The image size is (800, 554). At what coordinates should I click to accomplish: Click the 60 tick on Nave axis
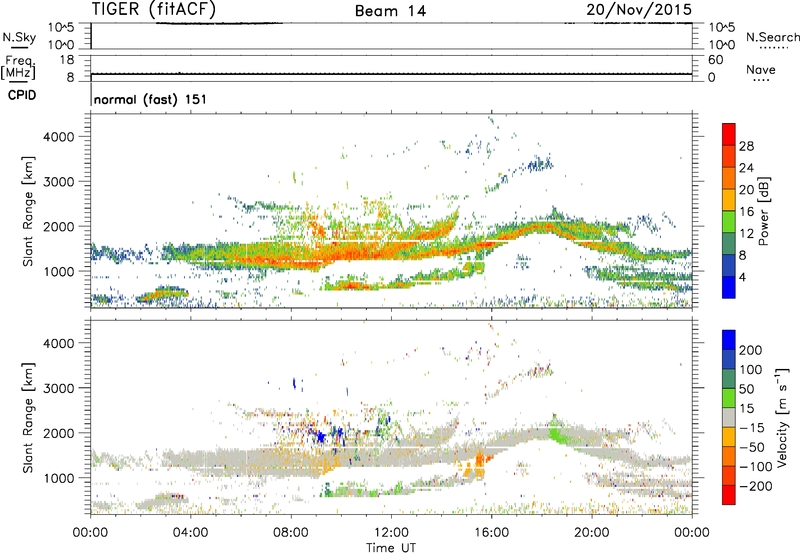tap(715, 60)
